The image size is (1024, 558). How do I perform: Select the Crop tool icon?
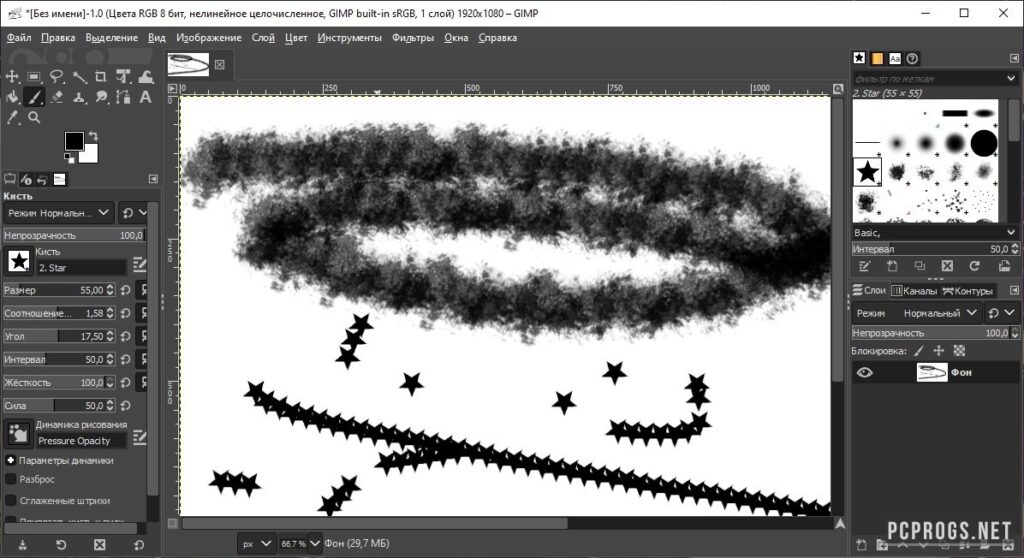tap(101, 77)
